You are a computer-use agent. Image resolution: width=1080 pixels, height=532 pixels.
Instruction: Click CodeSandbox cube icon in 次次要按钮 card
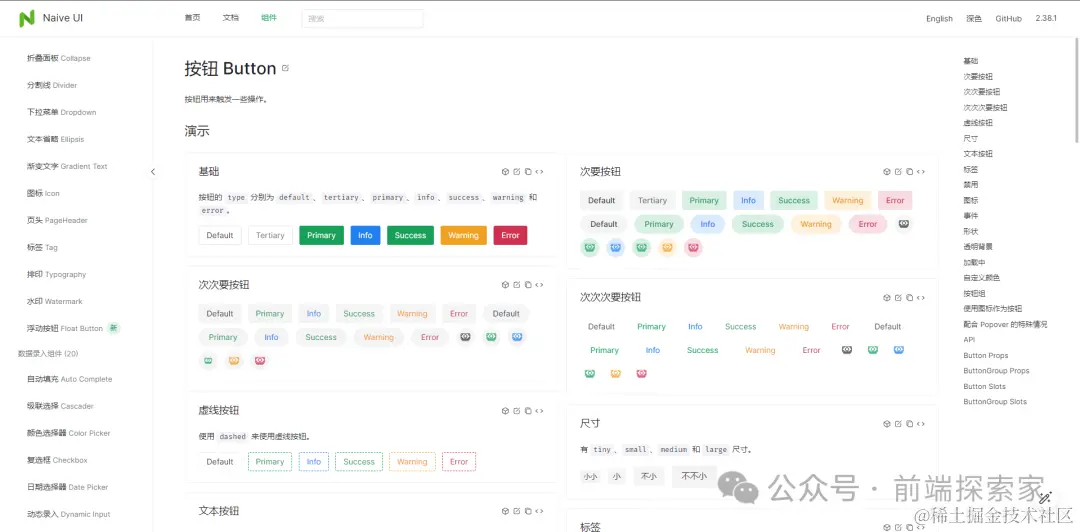[505, 285]
